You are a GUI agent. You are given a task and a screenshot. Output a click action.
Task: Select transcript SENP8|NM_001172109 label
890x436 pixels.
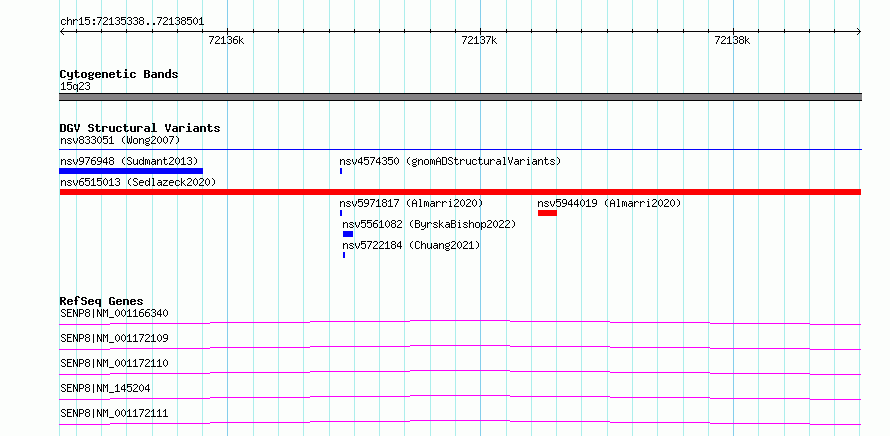tap(114, 338)
